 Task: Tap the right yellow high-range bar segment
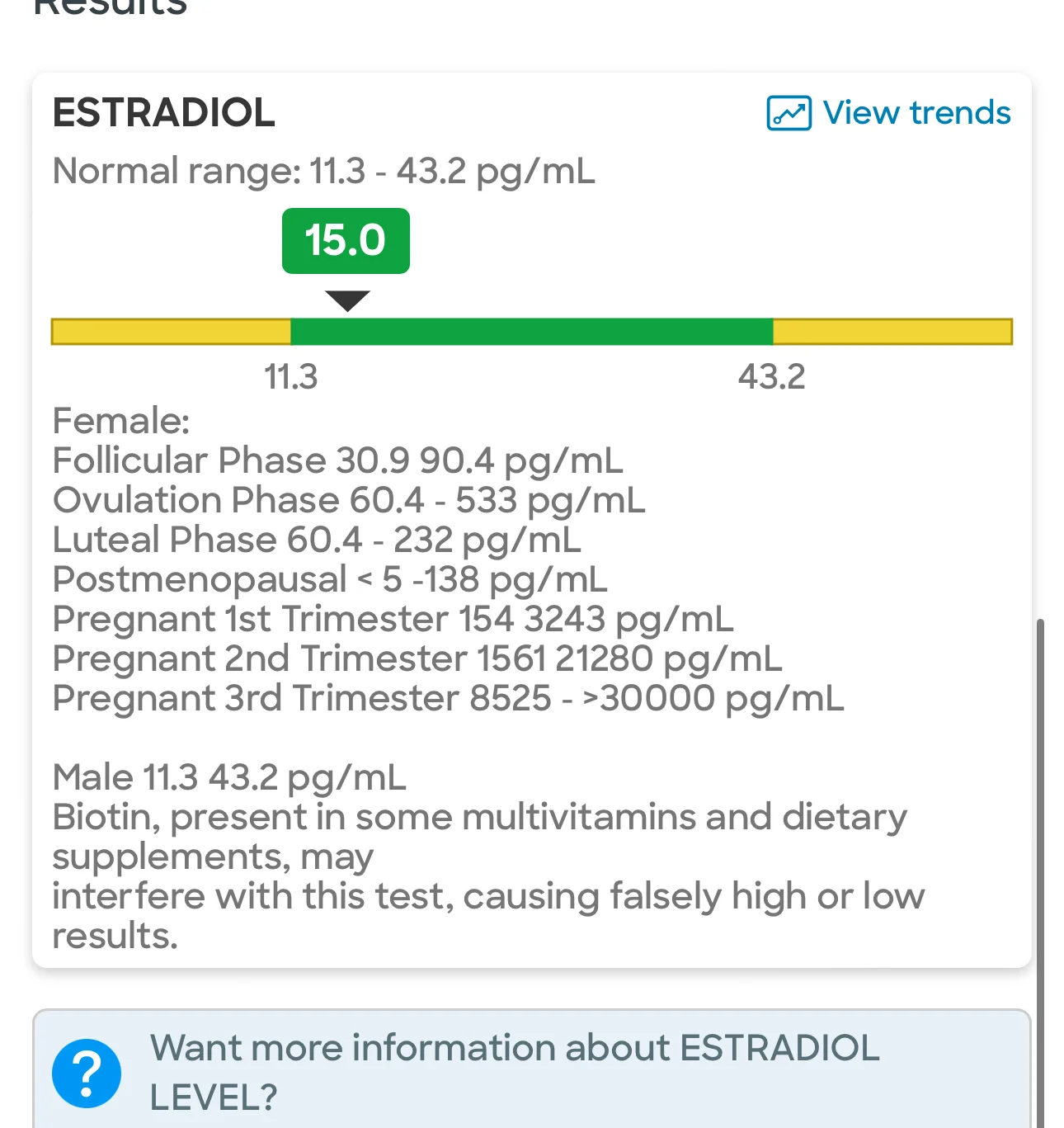(x=892, y=332)
